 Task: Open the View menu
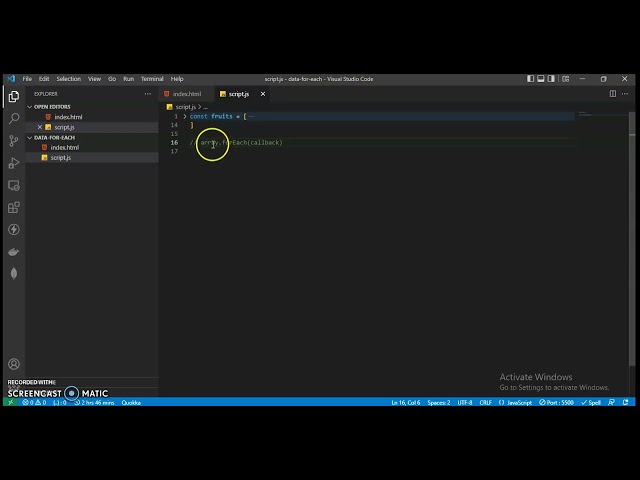[x=94, y=79]
